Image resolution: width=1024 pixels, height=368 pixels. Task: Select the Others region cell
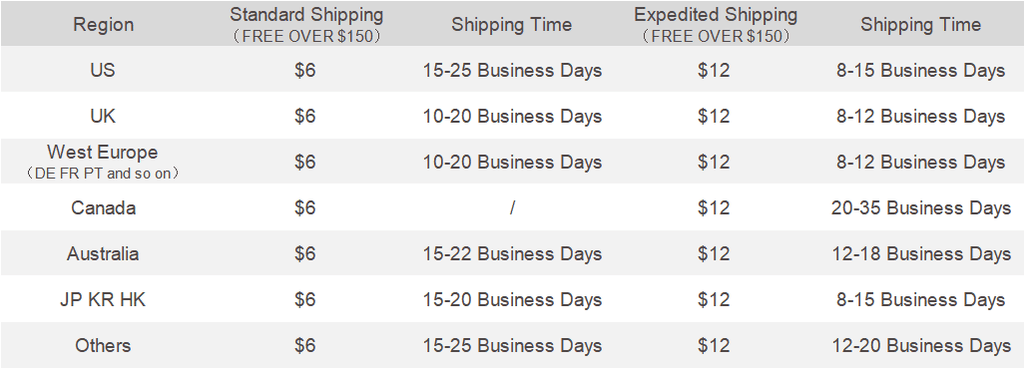[103, 345]
